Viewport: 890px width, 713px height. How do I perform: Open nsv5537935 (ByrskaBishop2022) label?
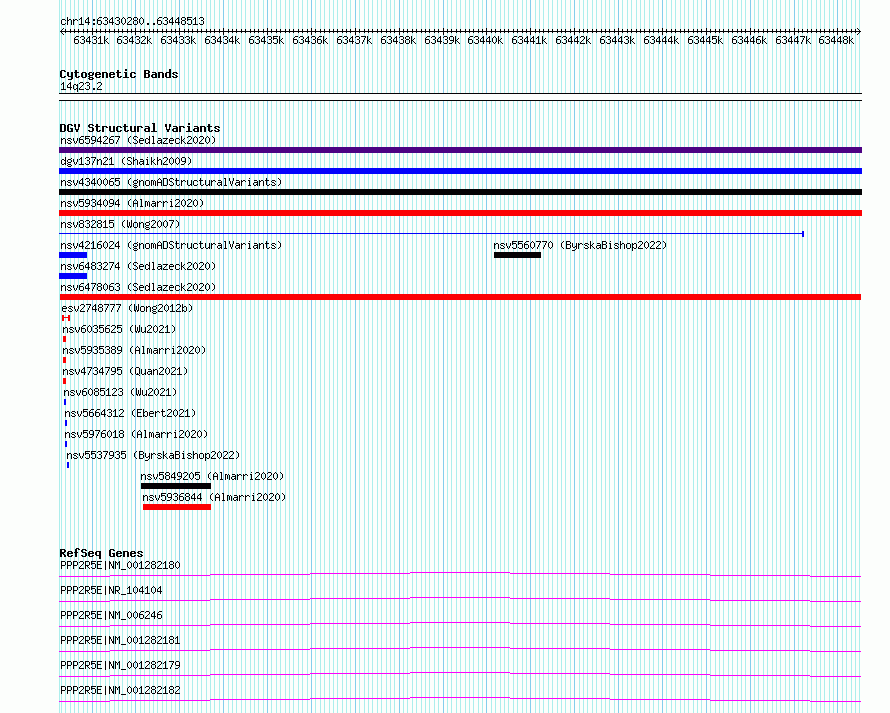point(153,455)
